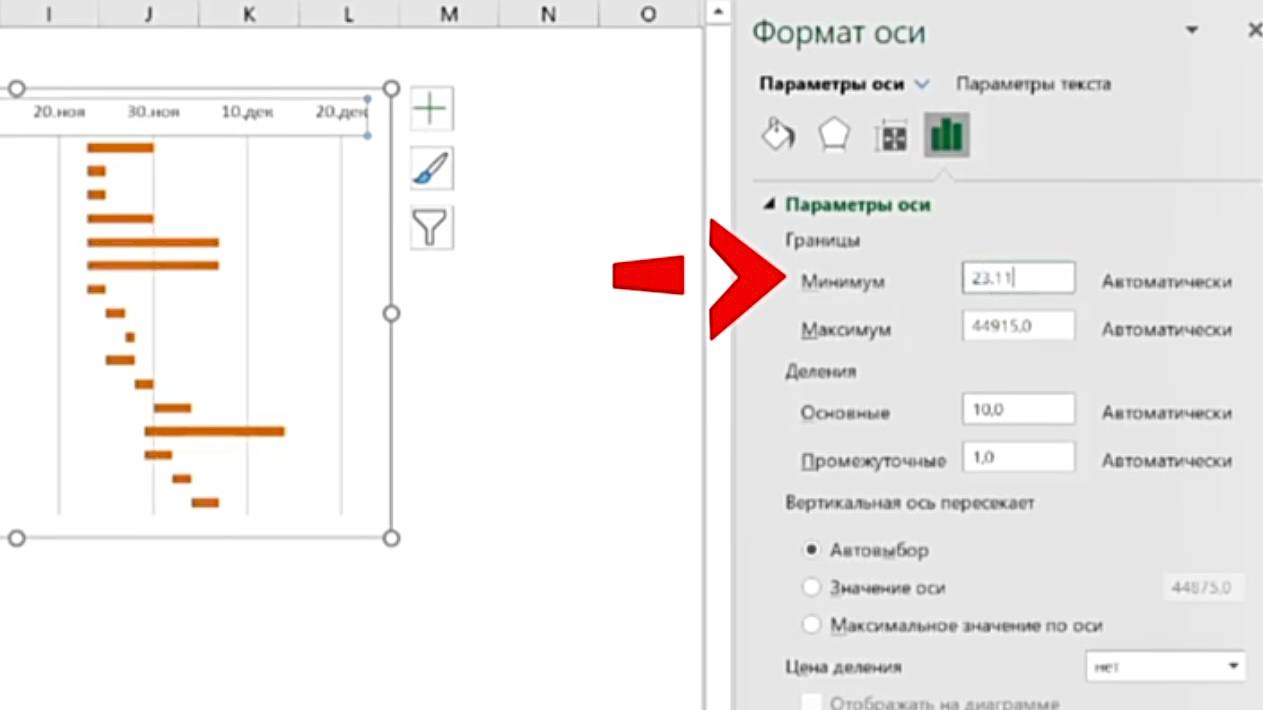Screen dimensions: 1263x710
Task: Select column header J
Action: pos(148,13)
